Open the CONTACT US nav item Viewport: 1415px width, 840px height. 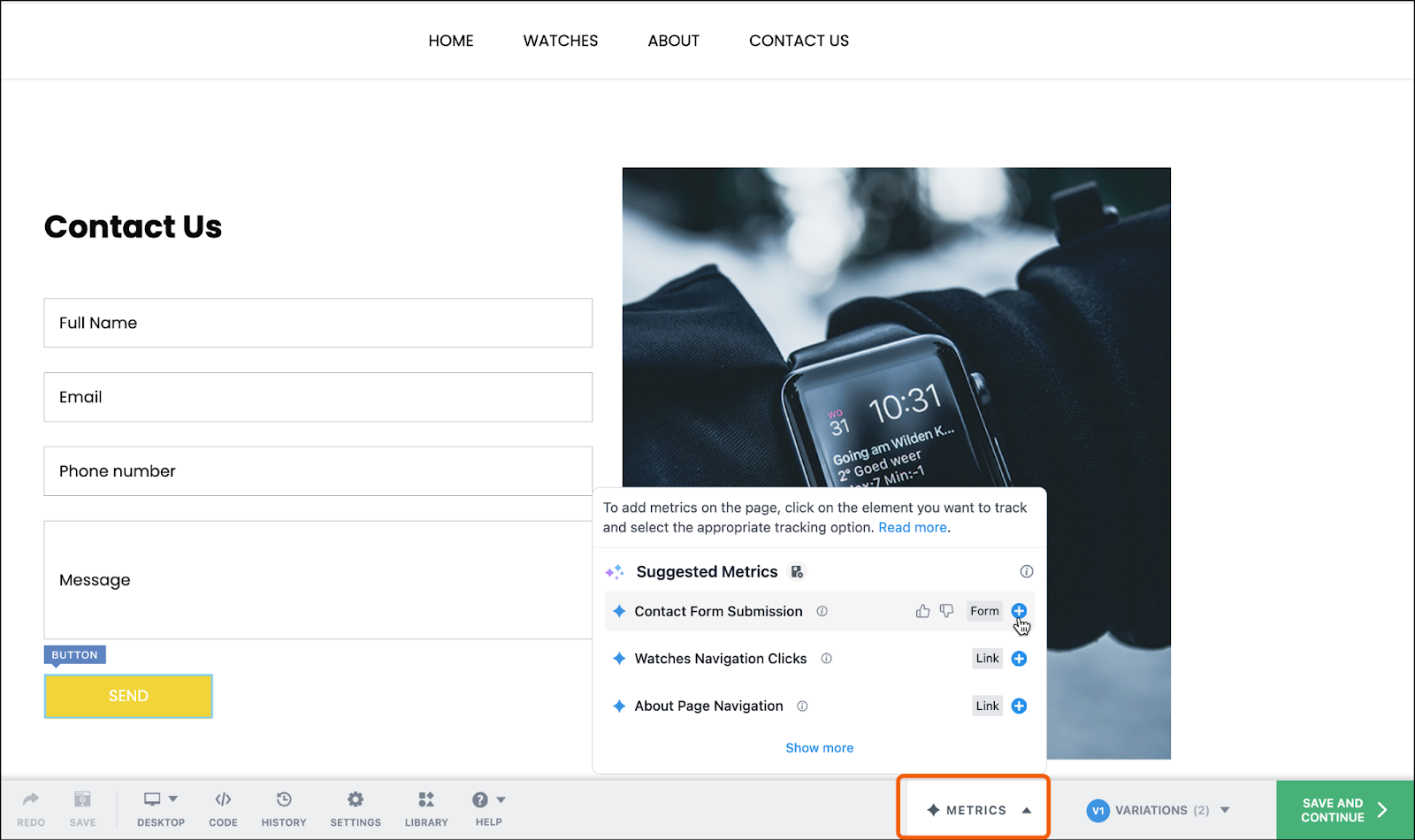(799, 41)
